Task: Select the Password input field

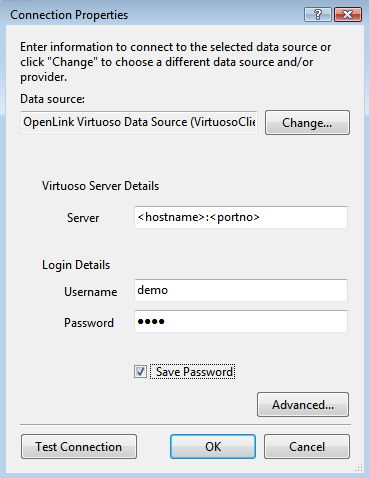Action: (241, 321)
